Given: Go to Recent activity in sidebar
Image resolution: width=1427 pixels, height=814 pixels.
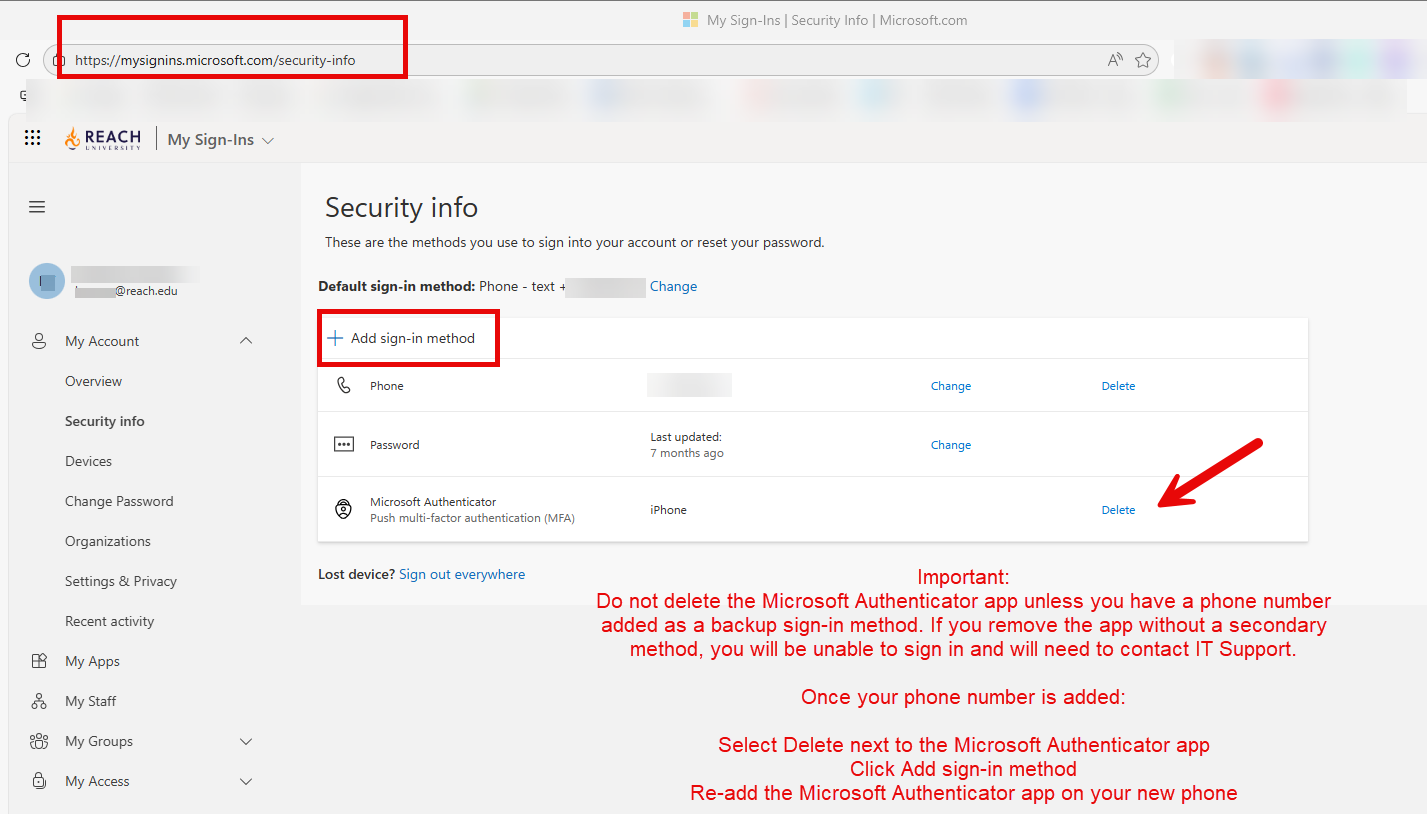Looking at the screenshot, I should pos(109,621).
